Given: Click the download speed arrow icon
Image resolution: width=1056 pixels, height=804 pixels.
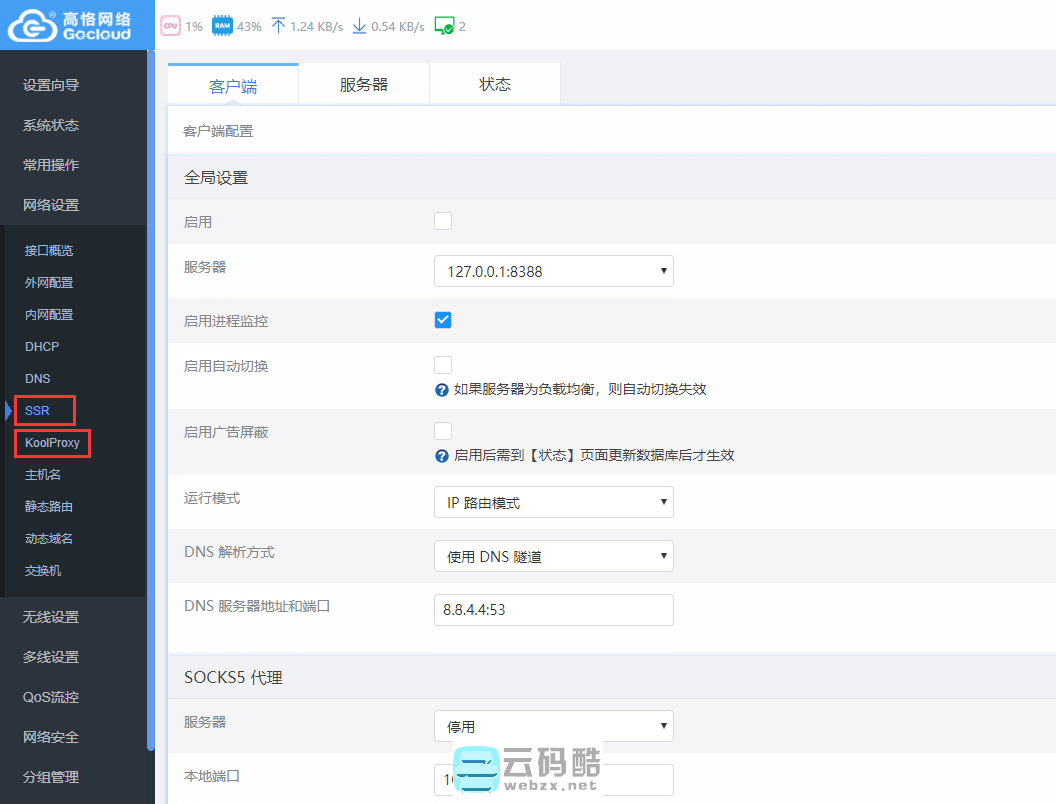Looking at the screenshot, I should click(x=359, y=26).
